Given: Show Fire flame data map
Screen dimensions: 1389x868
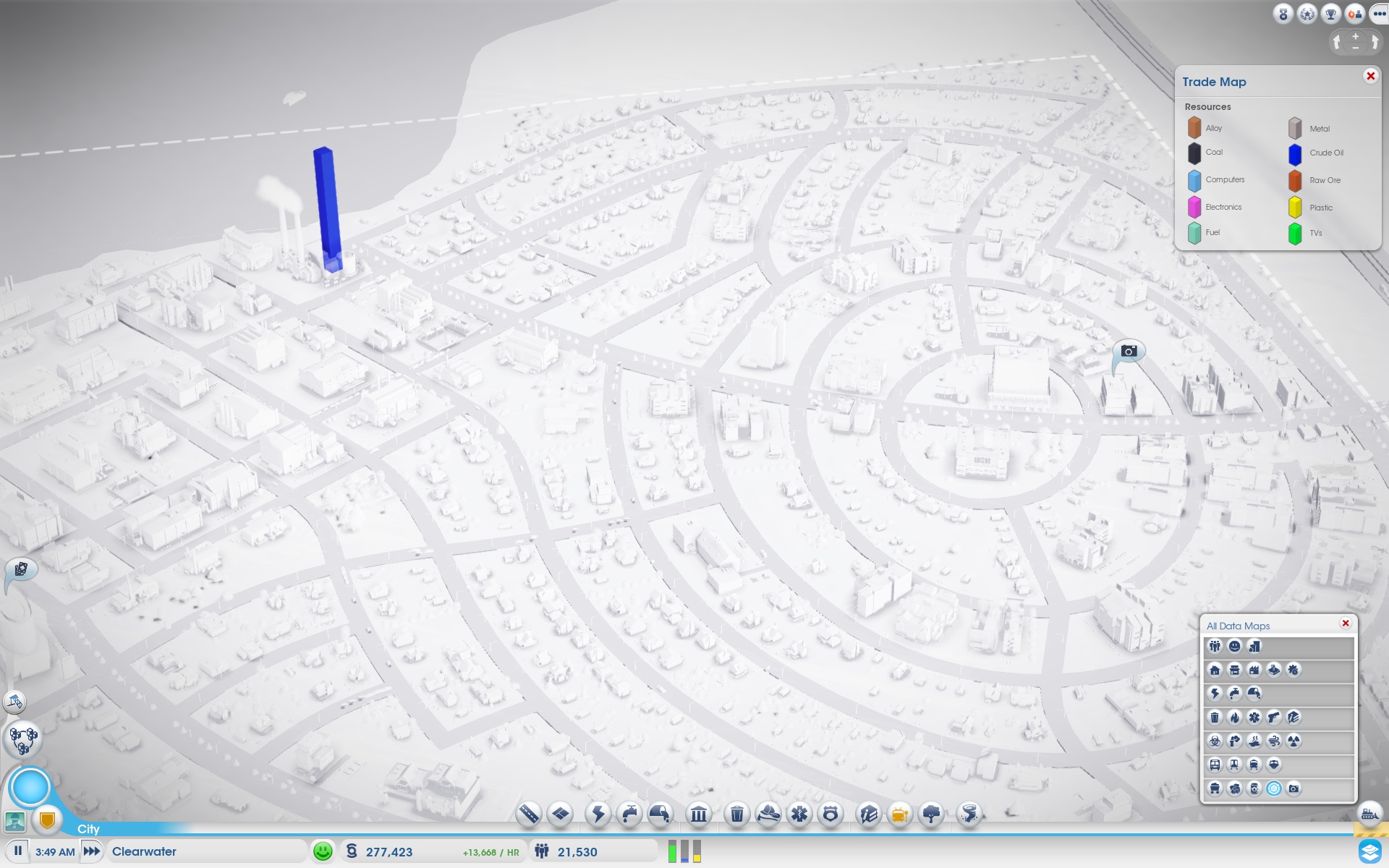Looking at the screenshot, I should 1234,718.
